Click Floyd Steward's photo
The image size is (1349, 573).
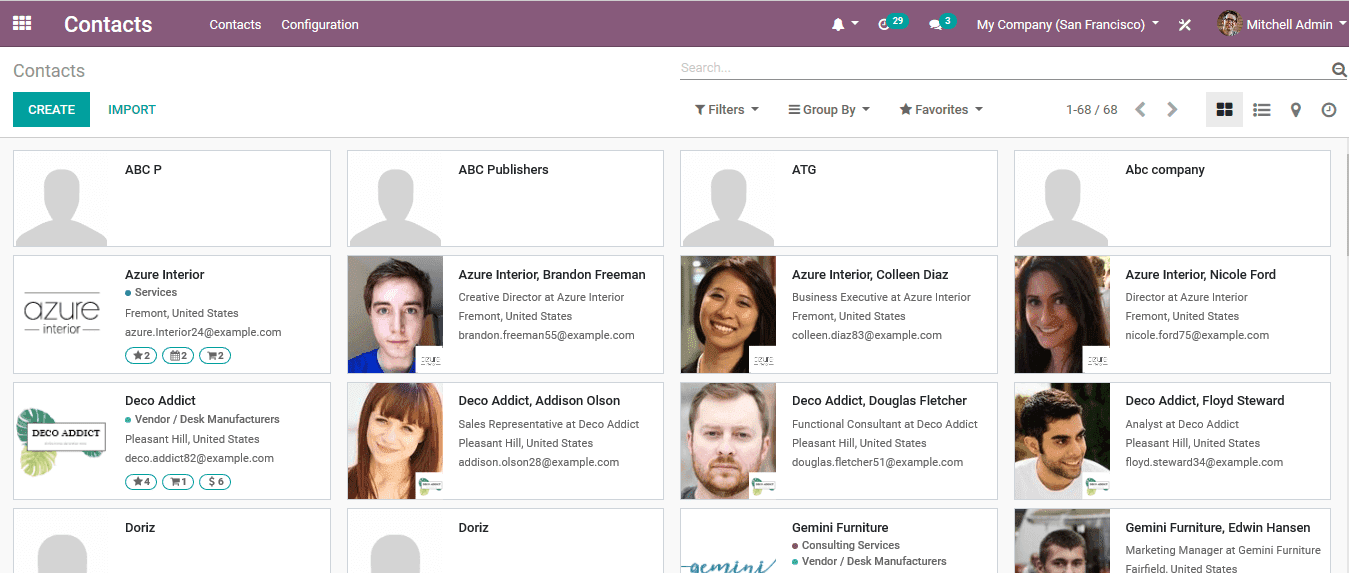tap(1062, 441)
